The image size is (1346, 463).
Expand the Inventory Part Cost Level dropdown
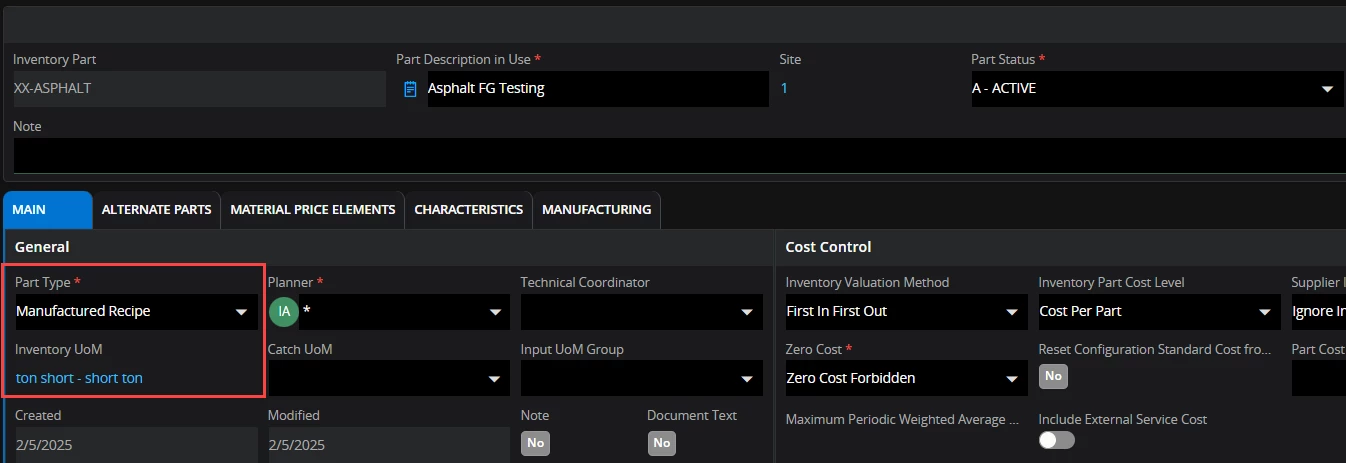(x=1265, y=312)
